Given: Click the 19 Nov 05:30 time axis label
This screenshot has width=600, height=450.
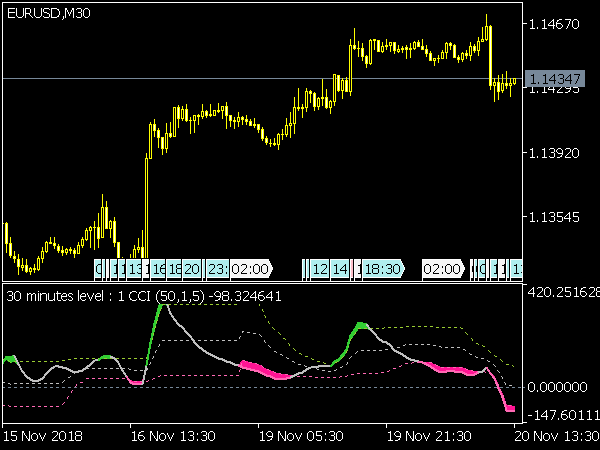Looking at the screenshot, I should point(301,436).
